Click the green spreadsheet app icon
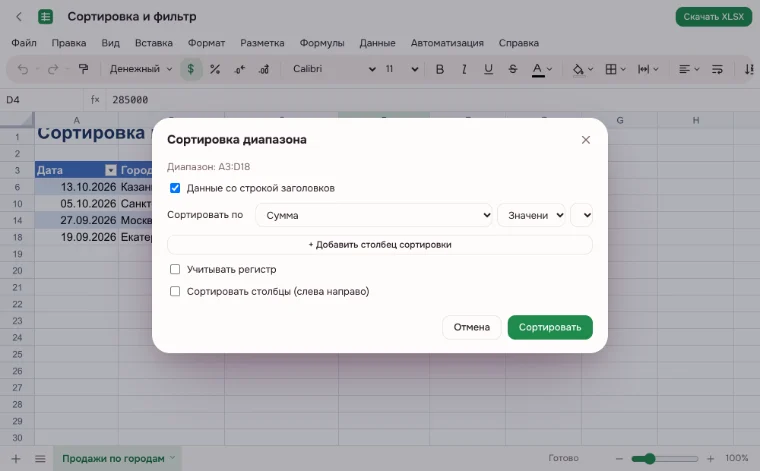The height and width of the screenshot is (471, 760). point(46,16)
